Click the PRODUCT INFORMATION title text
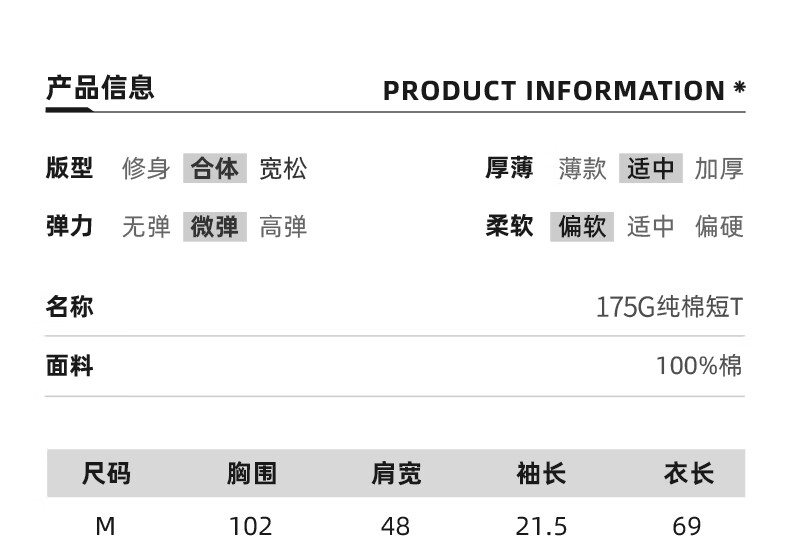Screen dimensions: 790x548 pos(554,91)
